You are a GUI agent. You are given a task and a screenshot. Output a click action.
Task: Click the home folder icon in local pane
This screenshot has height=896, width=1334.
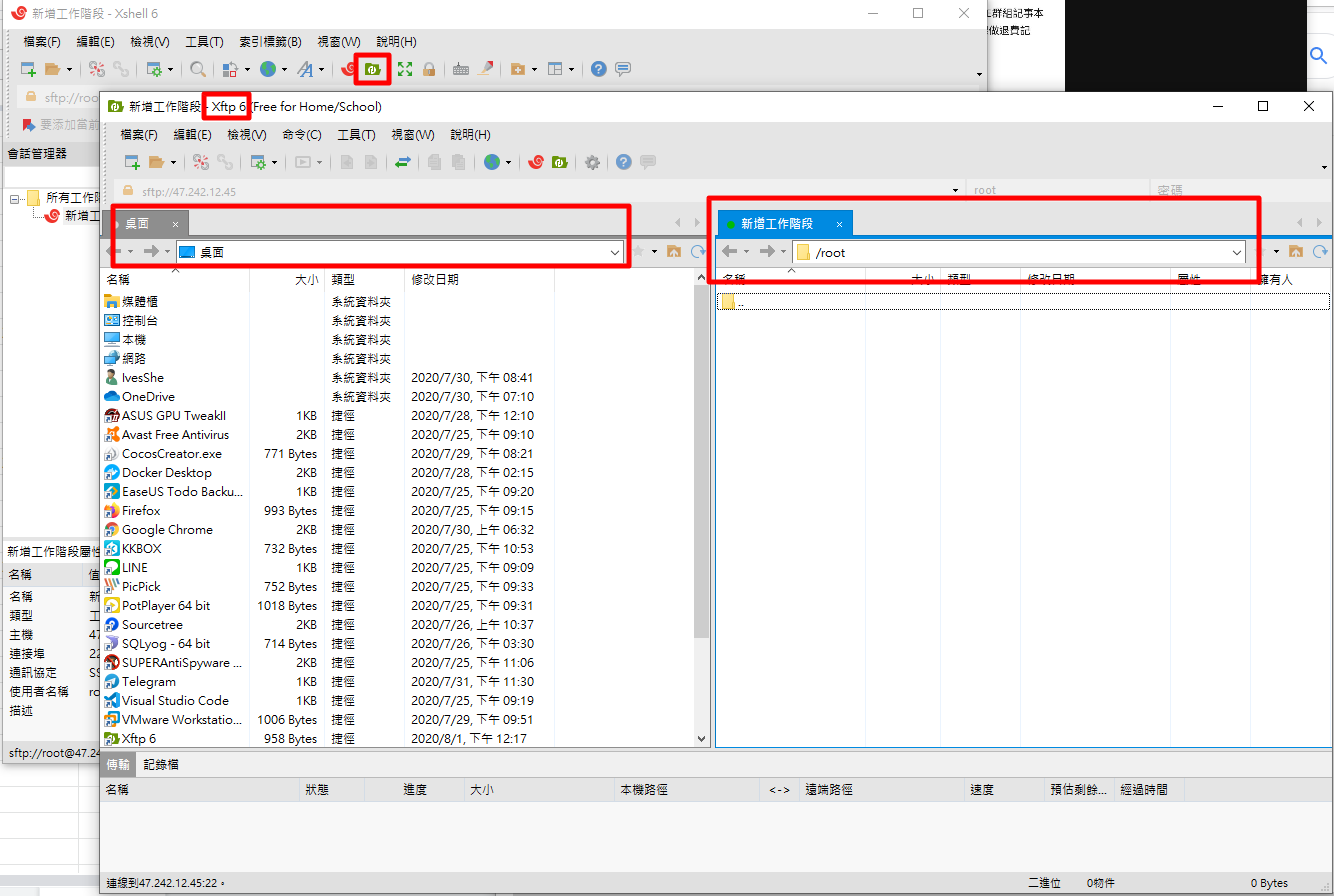(674, 252)
